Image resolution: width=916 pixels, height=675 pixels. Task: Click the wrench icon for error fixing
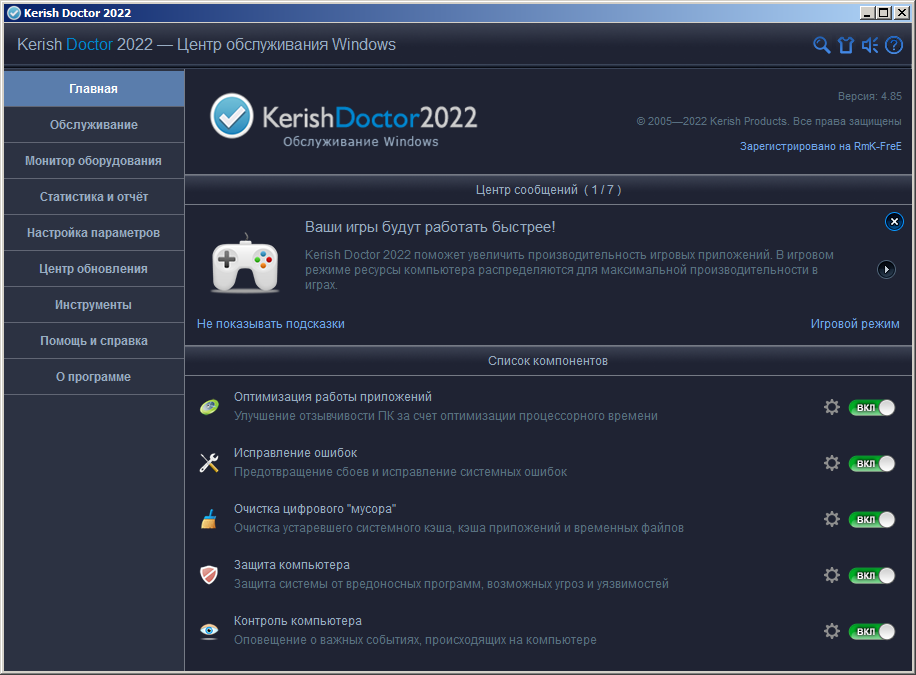pos(209,463)
